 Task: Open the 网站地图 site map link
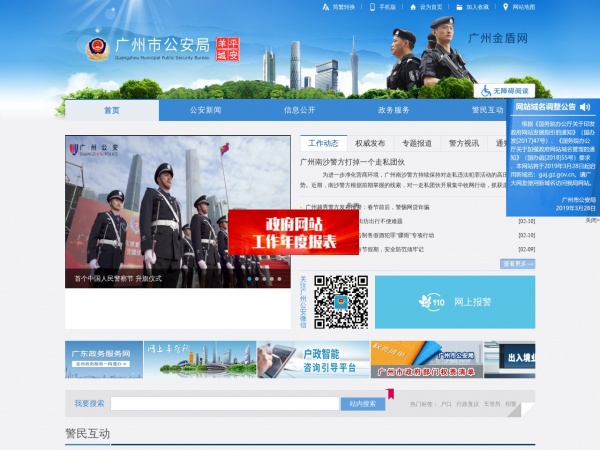[x=524, y=7]
